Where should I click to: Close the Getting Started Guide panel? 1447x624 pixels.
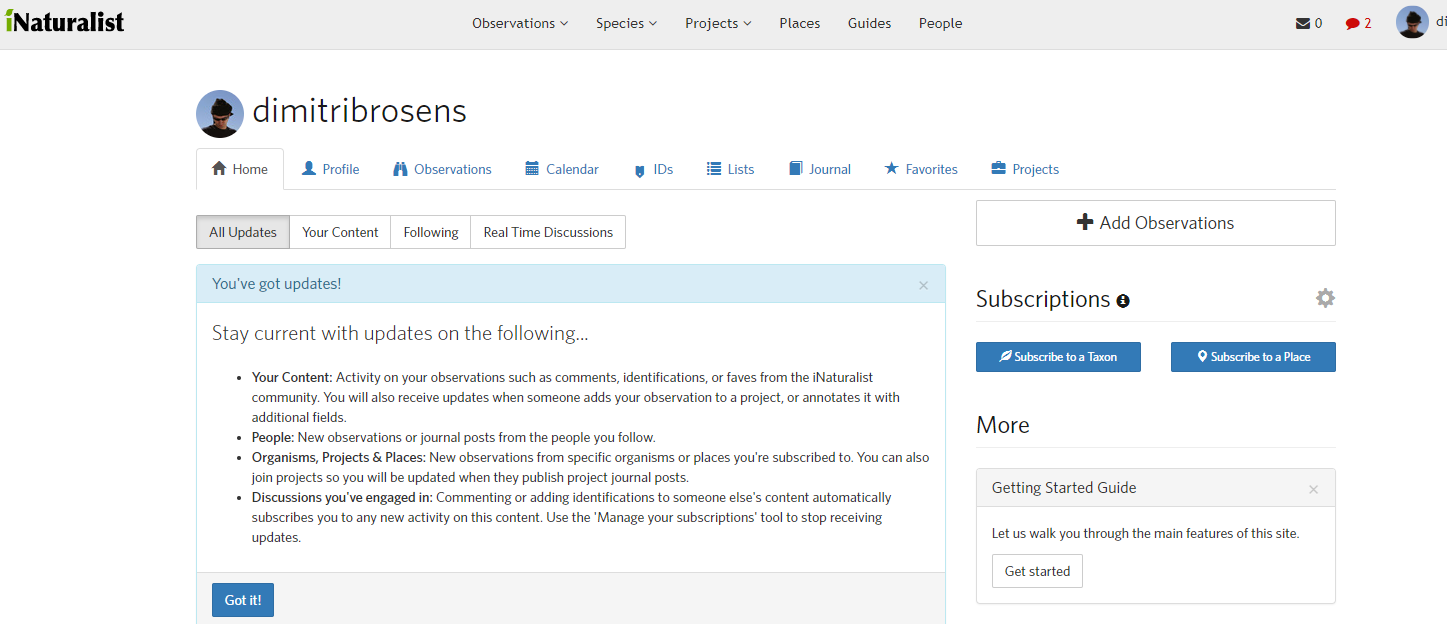1313,489
